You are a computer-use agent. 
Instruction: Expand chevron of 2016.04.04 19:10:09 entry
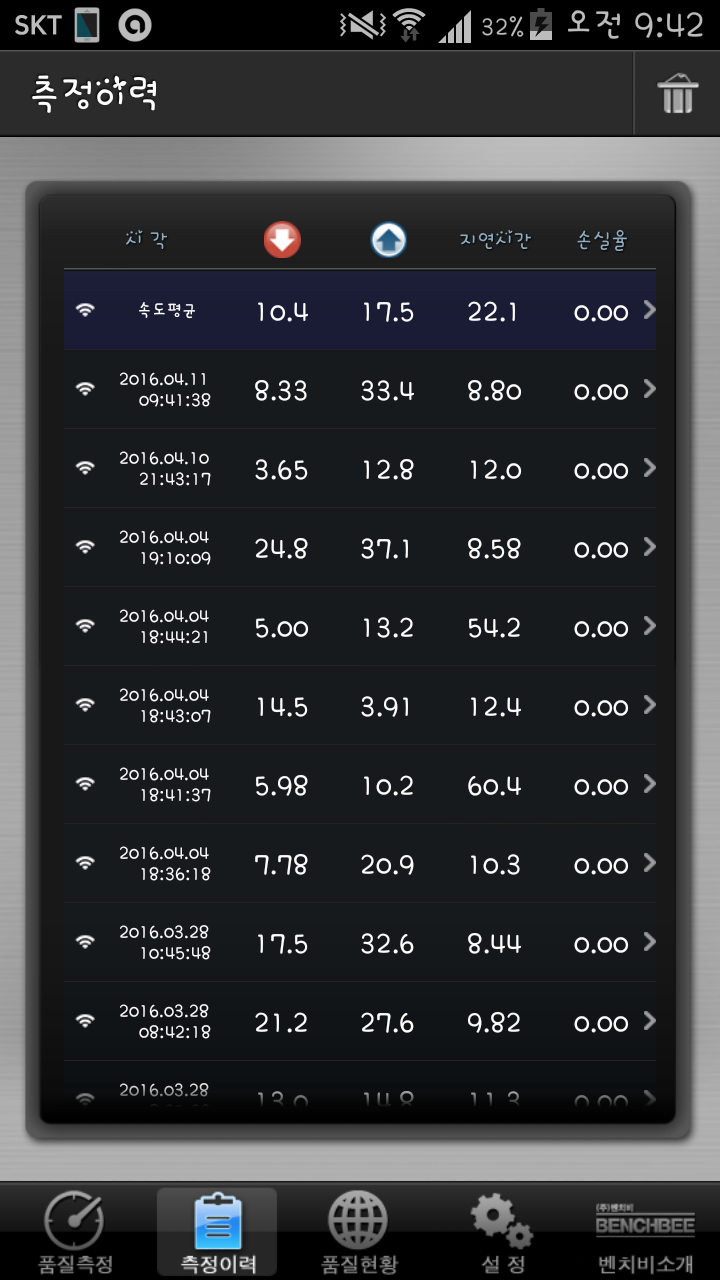click(x=649, y=547)
